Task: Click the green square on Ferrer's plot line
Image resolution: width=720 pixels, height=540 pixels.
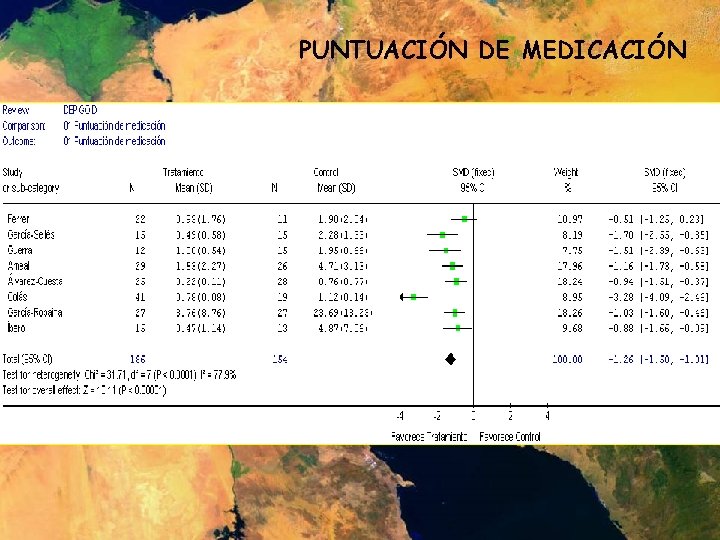Action: point(464,219)
